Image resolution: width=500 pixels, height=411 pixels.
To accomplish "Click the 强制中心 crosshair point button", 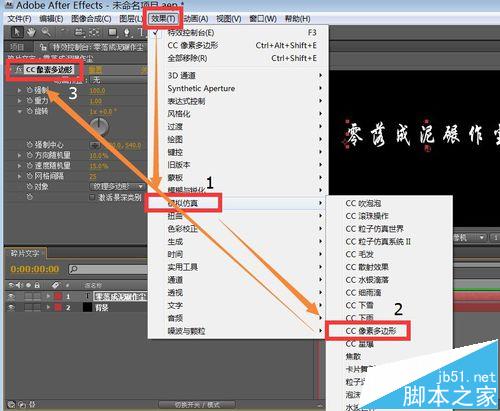I will click(95, 145).
